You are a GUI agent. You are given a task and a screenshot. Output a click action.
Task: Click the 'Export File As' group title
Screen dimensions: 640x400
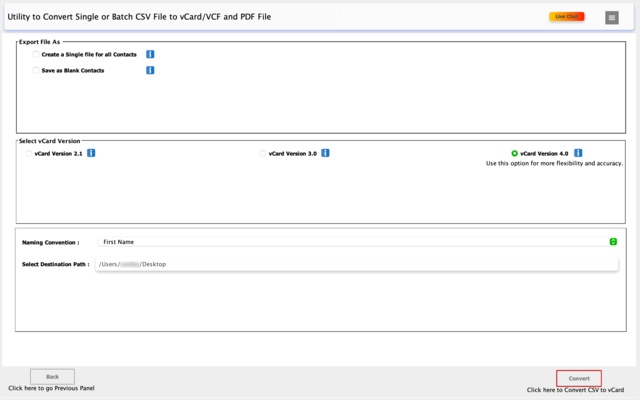tap(40, 42)
